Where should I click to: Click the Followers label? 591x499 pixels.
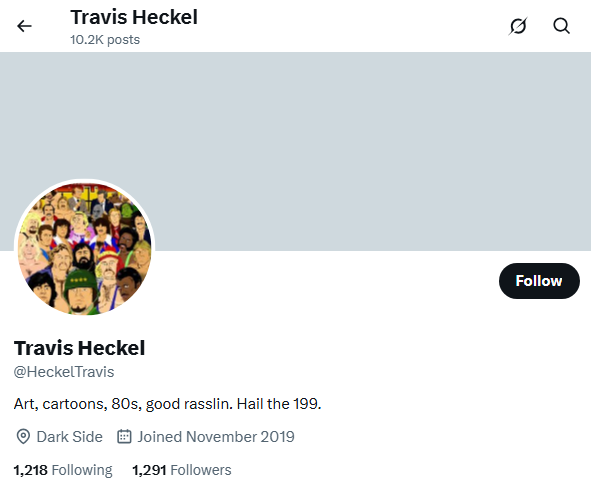point(201,470)
